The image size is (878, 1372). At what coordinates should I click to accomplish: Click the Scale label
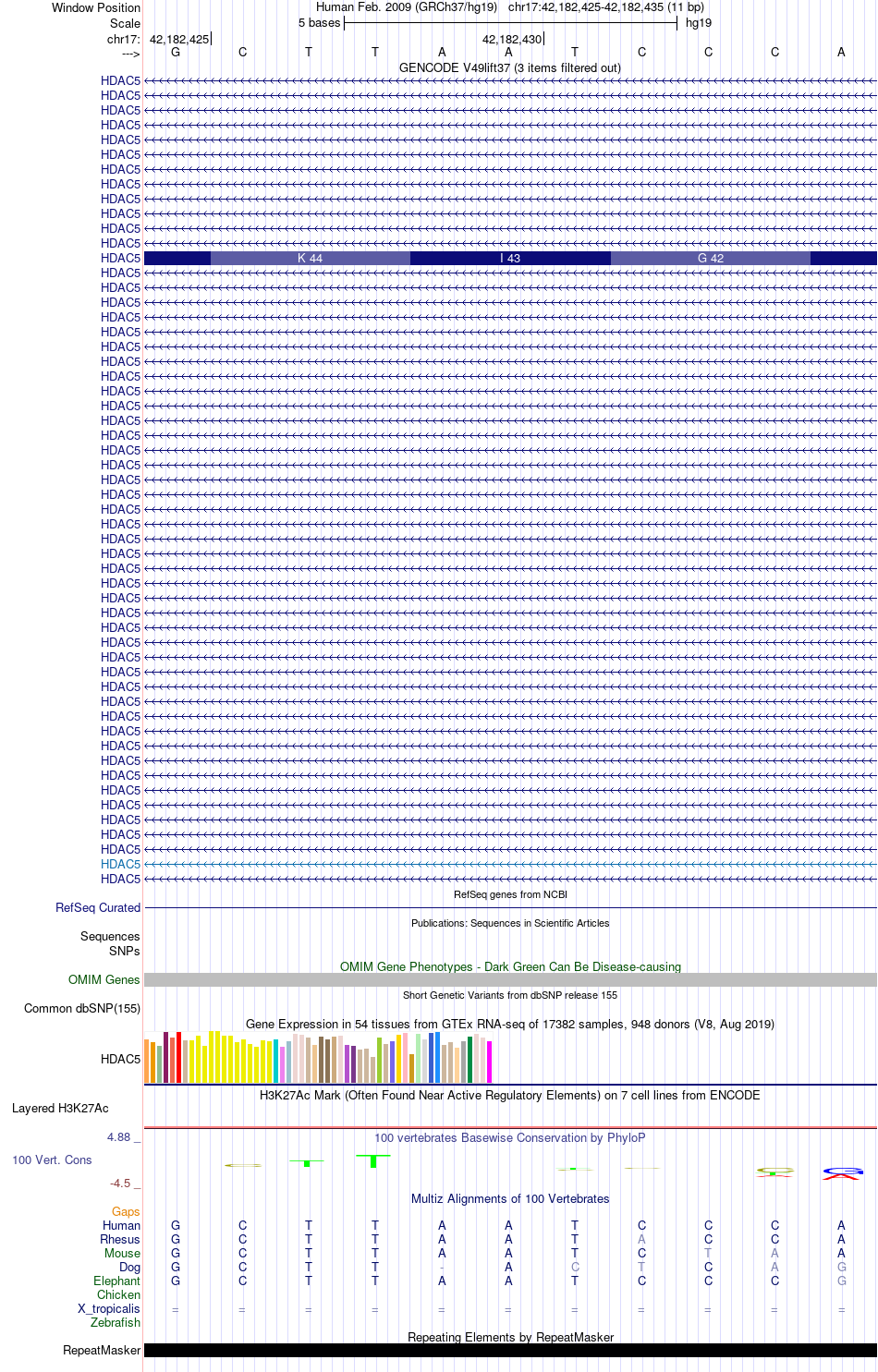point(126,24)
